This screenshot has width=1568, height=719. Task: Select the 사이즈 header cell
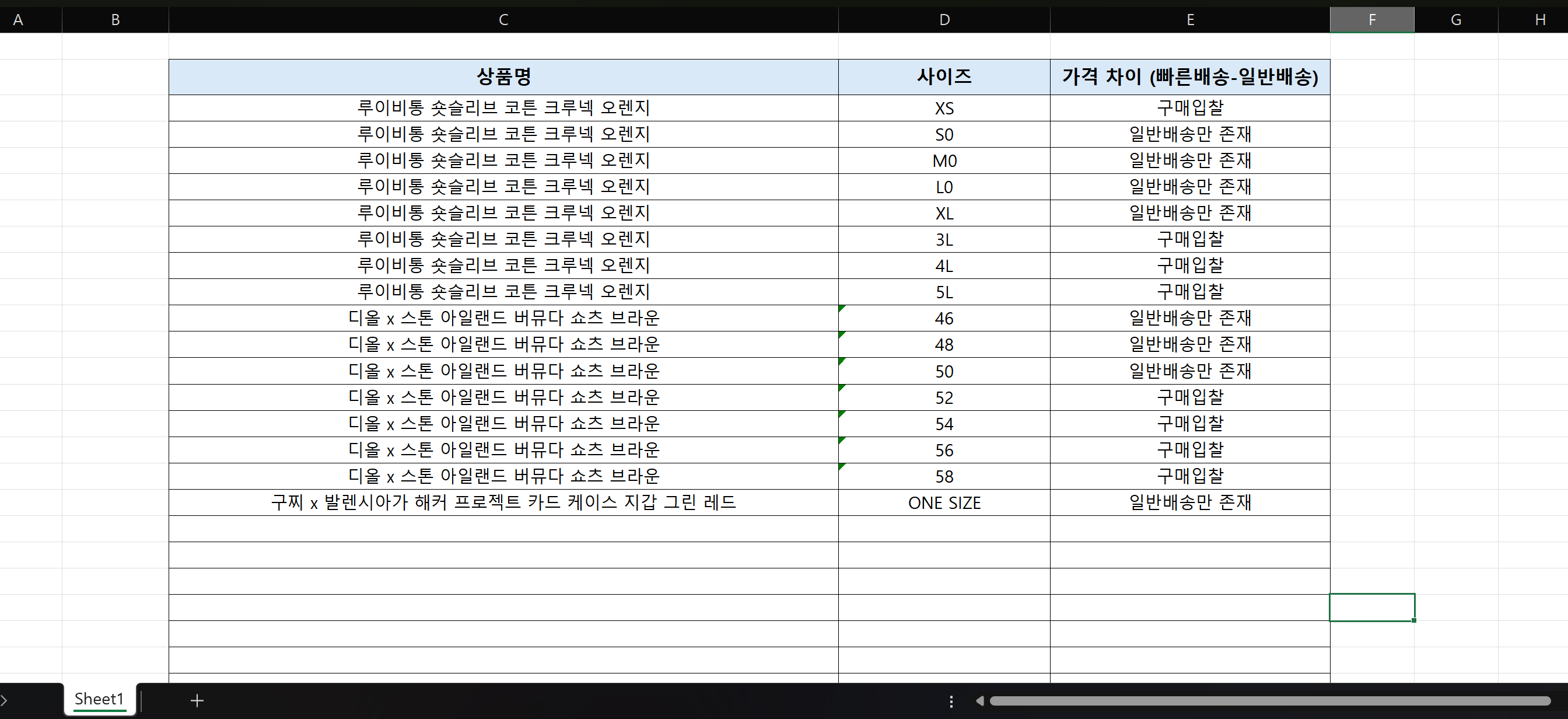(x=943, y=76)
